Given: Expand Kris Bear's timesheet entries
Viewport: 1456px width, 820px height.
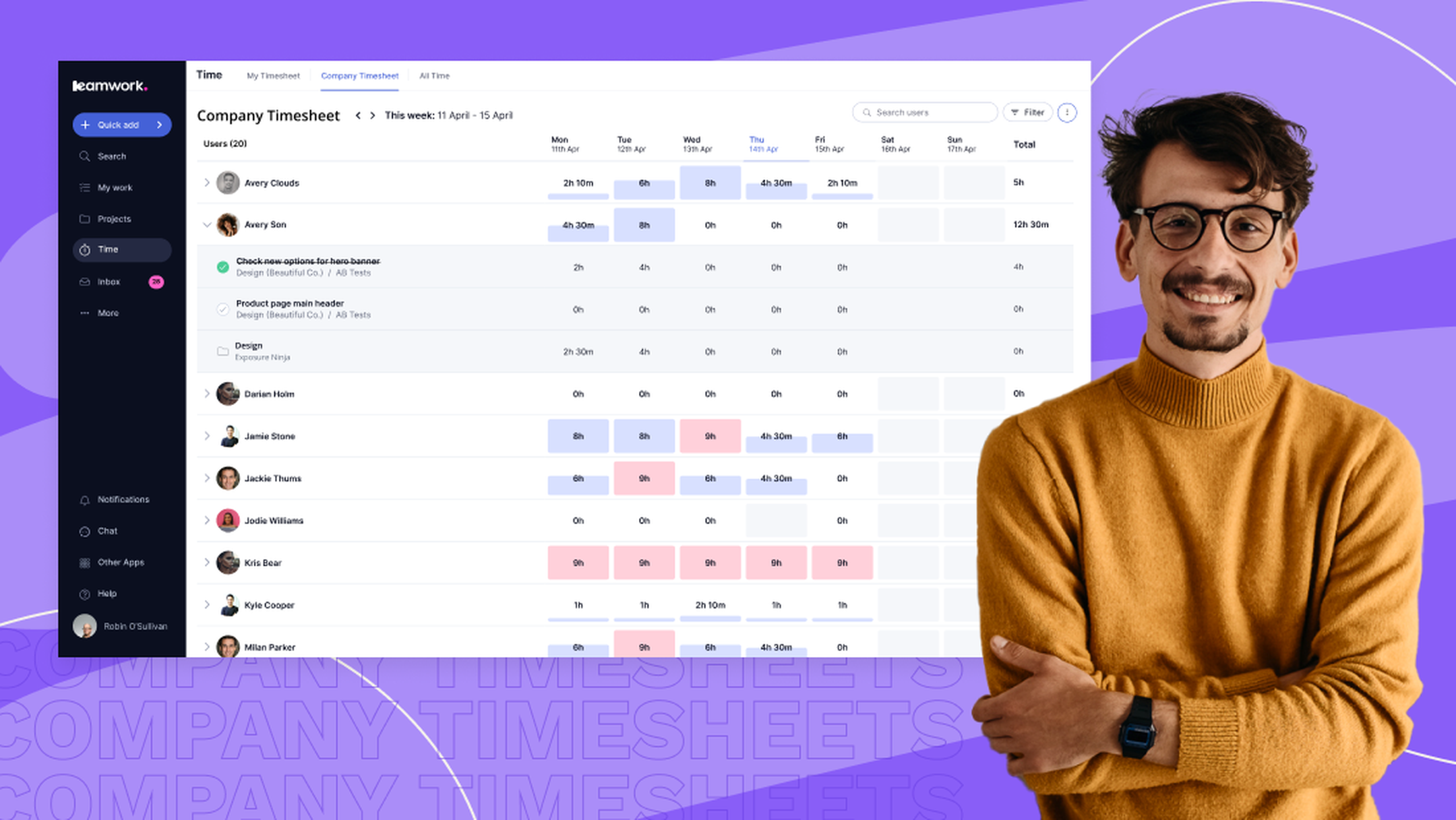Looking at the screenshot, I should pyautogui.click(x=208, y=563).
